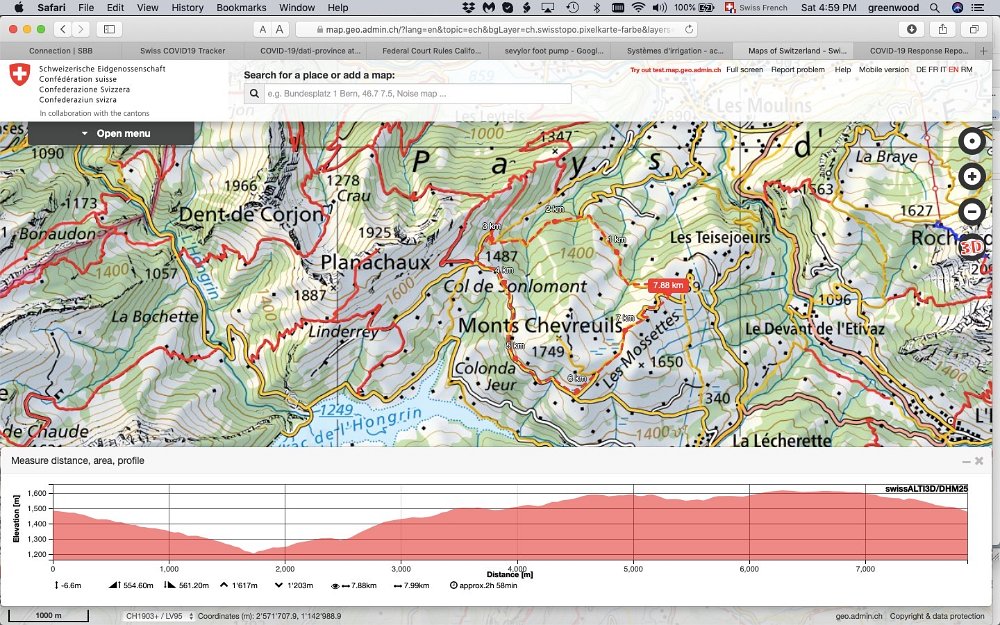
Task: Open Safari's share icon in toolbar
Action: [x=941, y=30]
